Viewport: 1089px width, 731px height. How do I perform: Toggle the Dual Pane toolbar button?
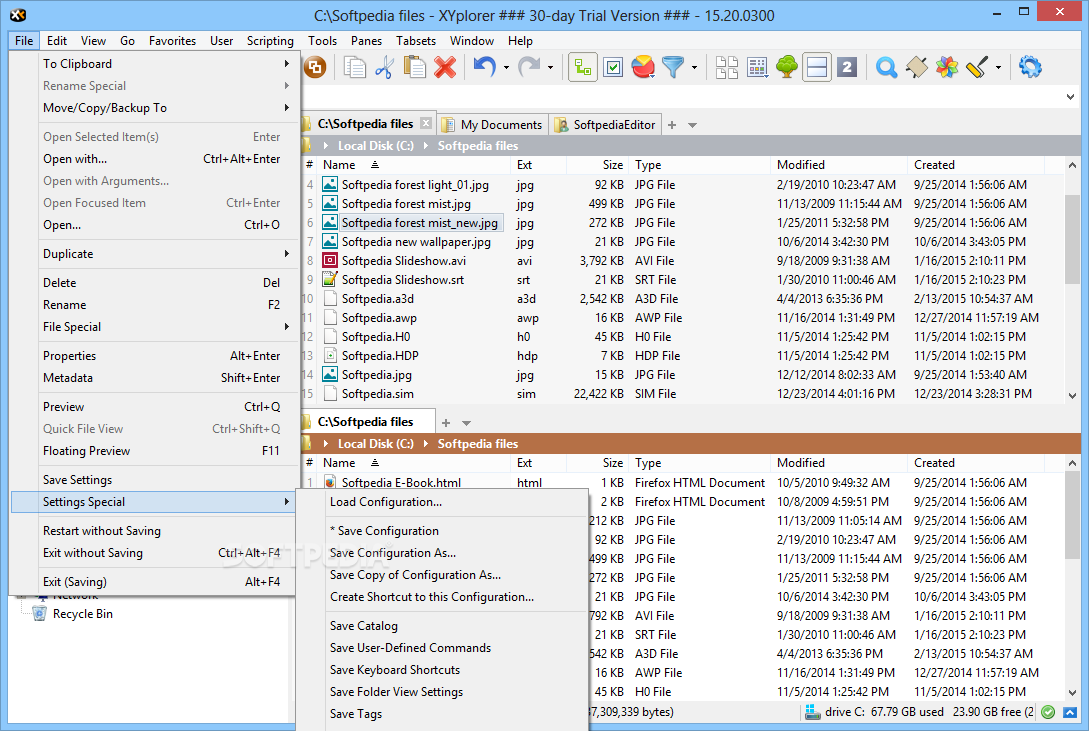817,67
